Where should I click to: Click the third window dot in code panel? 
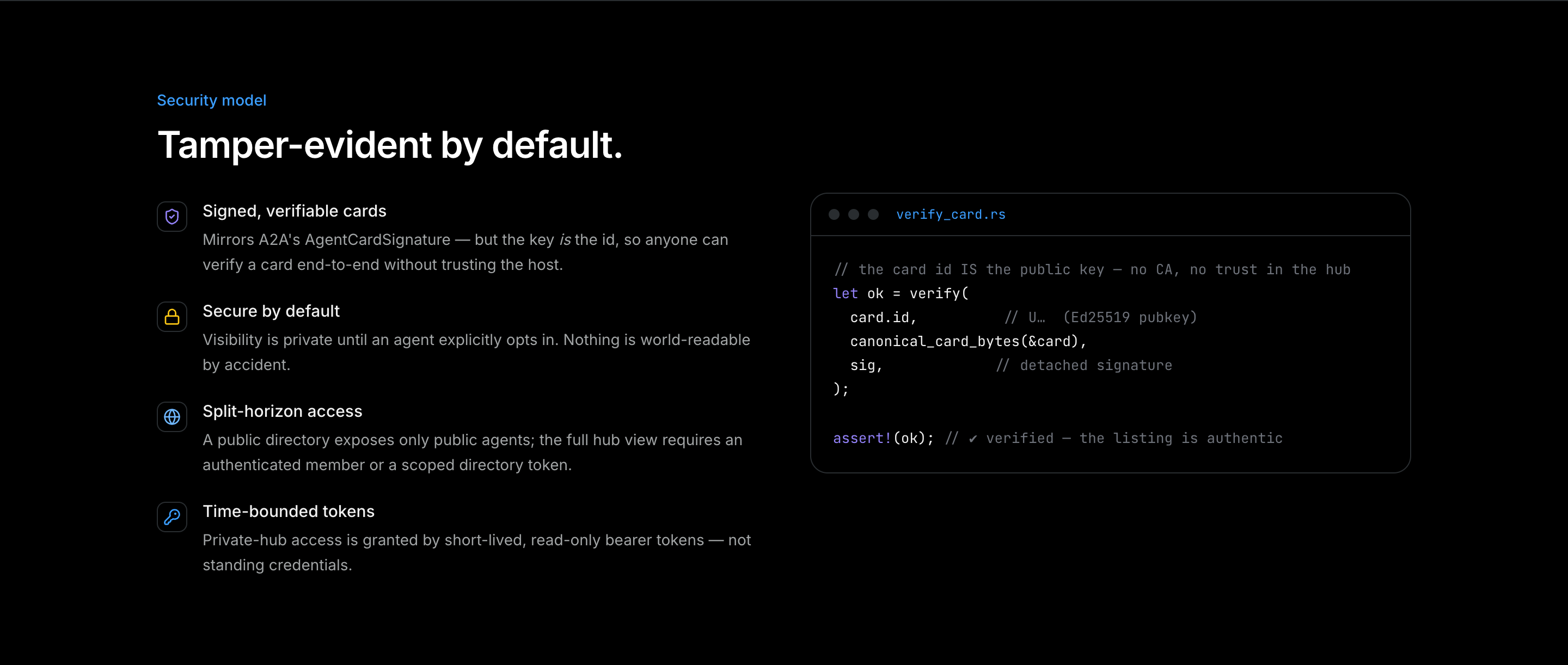(873, 214)
